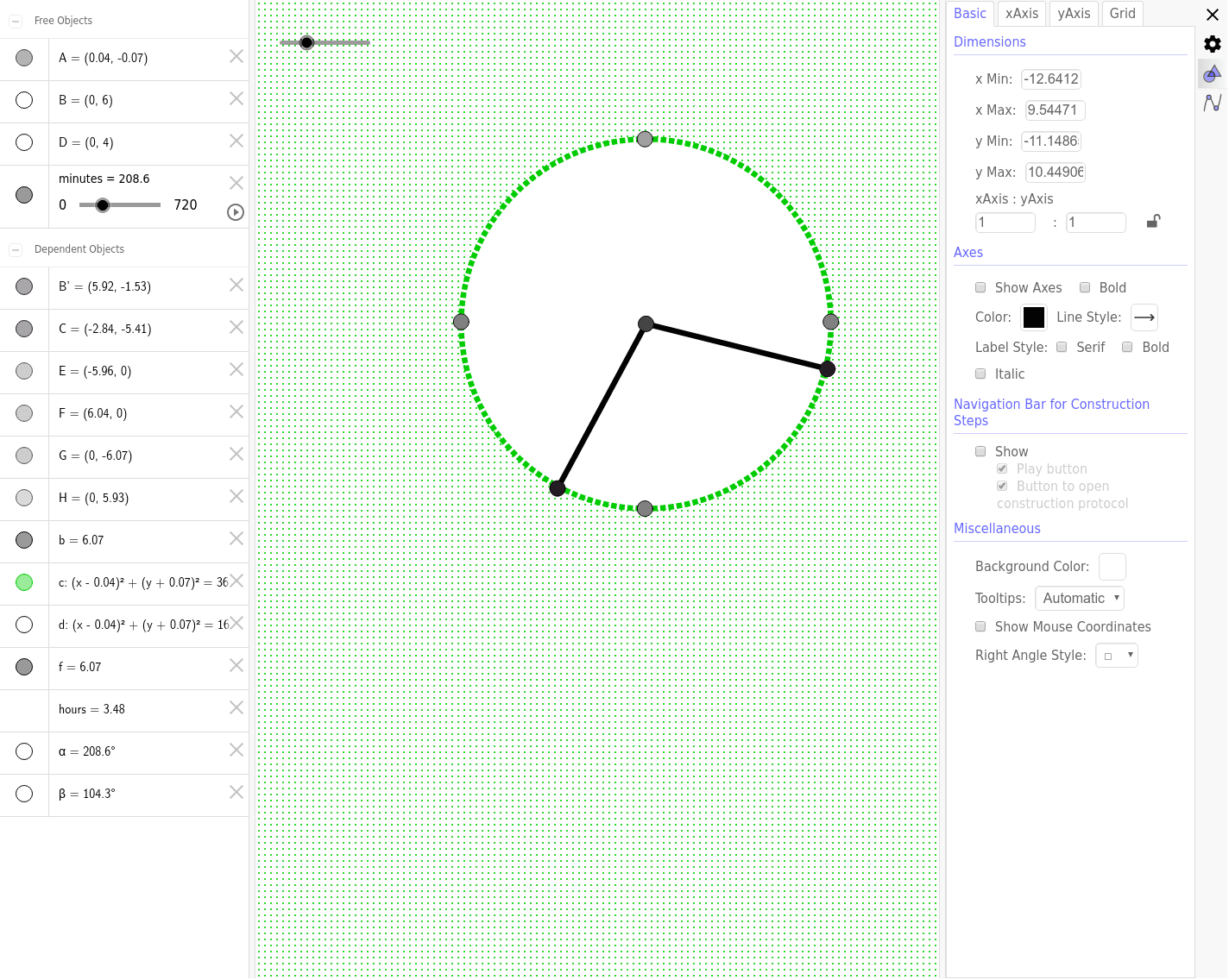This screenshot has height=980, width=1229.
Task: Lock the xAxis:yAxis ratio padlock
Action: (x=1153, y=222)
